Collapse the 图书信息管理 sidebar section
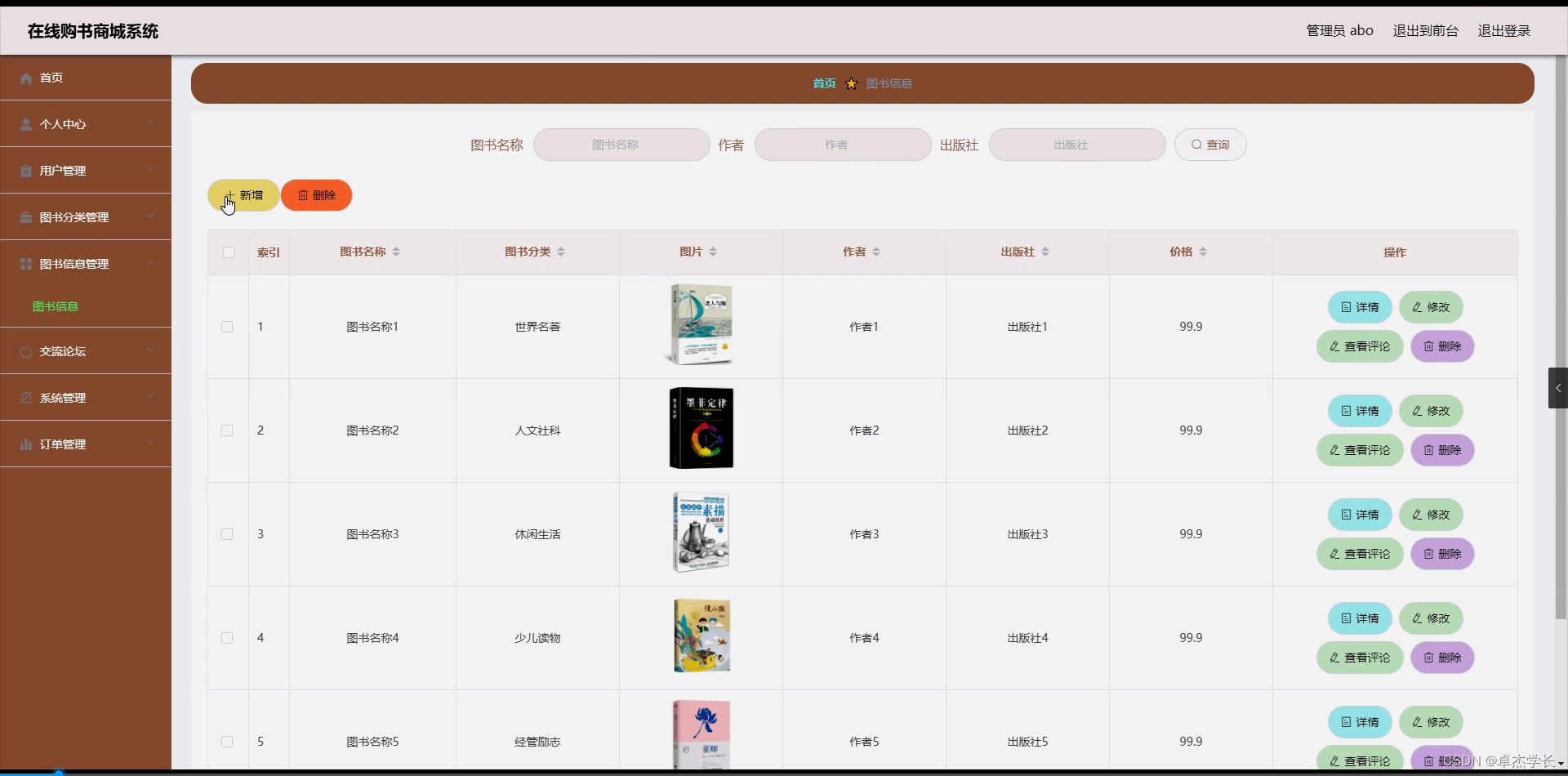The height and width of the screenshot is (776, 1568). (85, 263)
